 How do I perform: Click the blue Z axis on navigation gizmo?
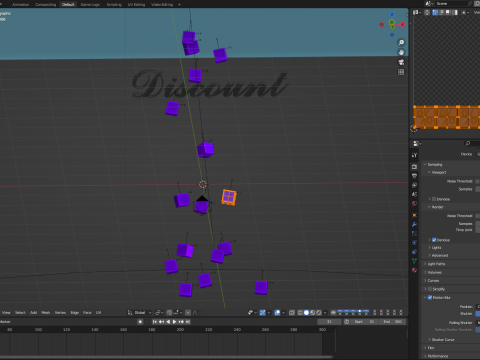pyautogui.click(x=392, y=14)
